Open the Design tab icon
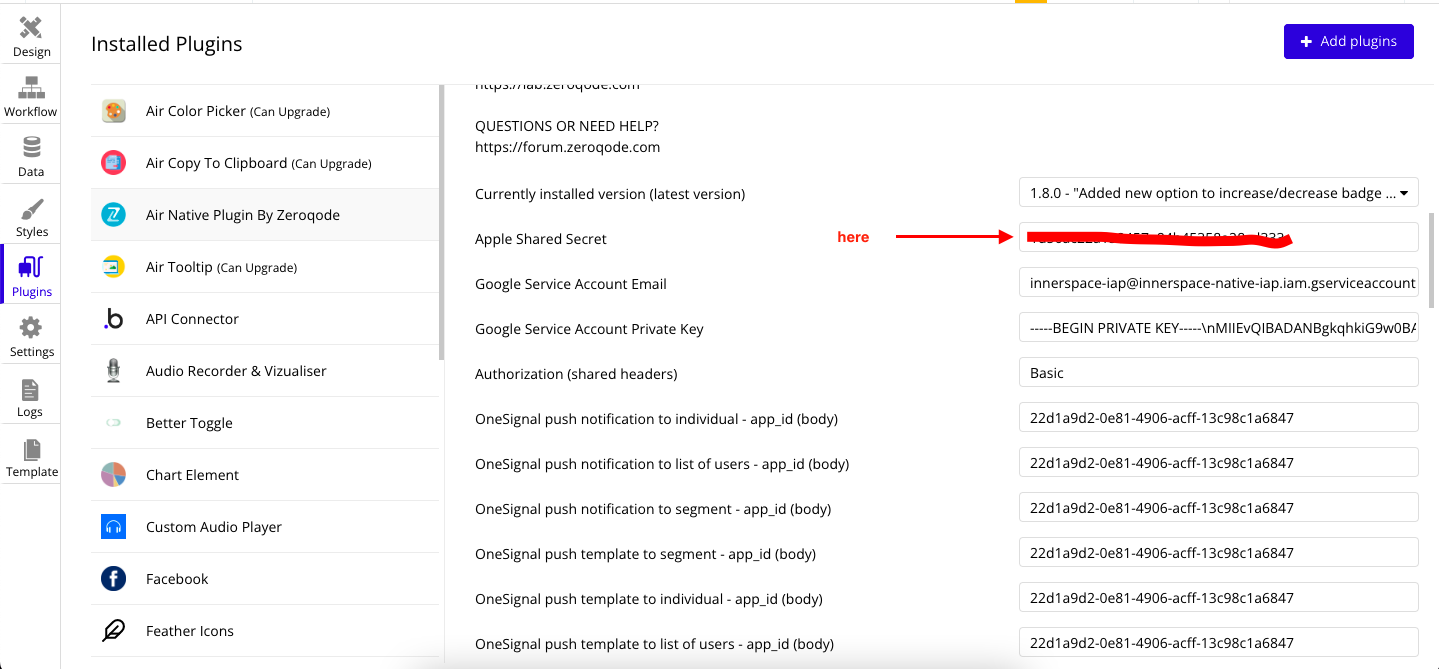This screenshot has height=669, width=1439. 31,28
